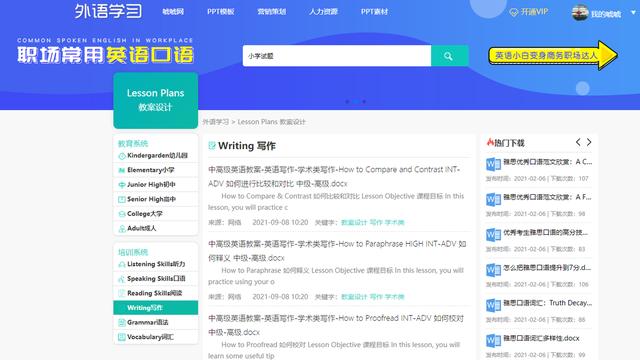Select the middle banner carousel dot

[356, 102]
